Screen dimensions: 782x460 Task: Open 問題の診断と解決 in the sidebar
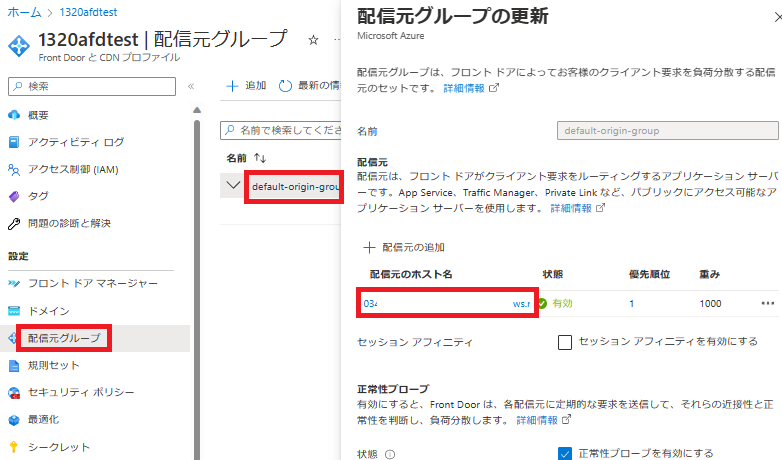coord(69,223)
